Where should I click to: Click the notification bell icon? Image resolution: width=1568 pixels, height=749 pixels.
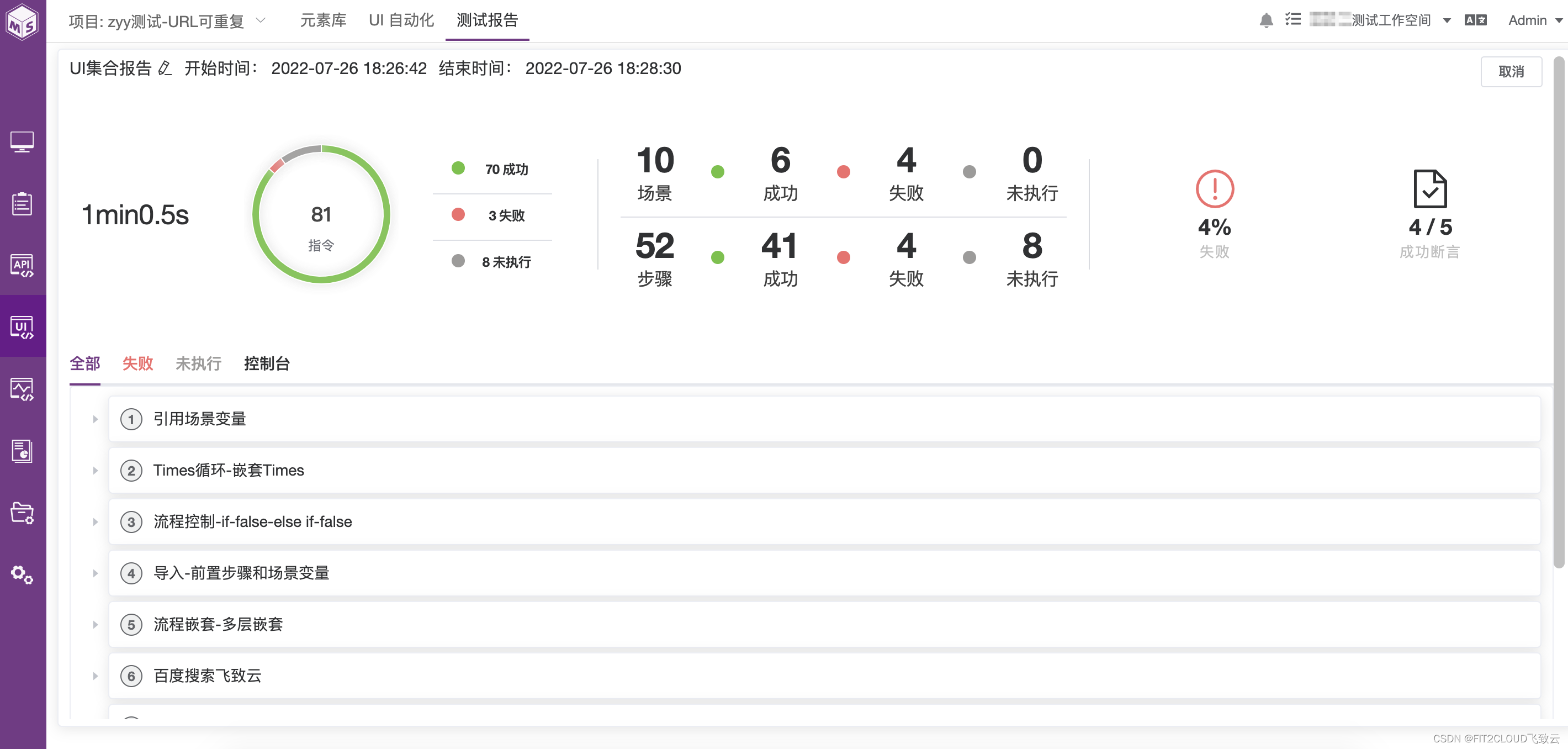point(1266,20)
